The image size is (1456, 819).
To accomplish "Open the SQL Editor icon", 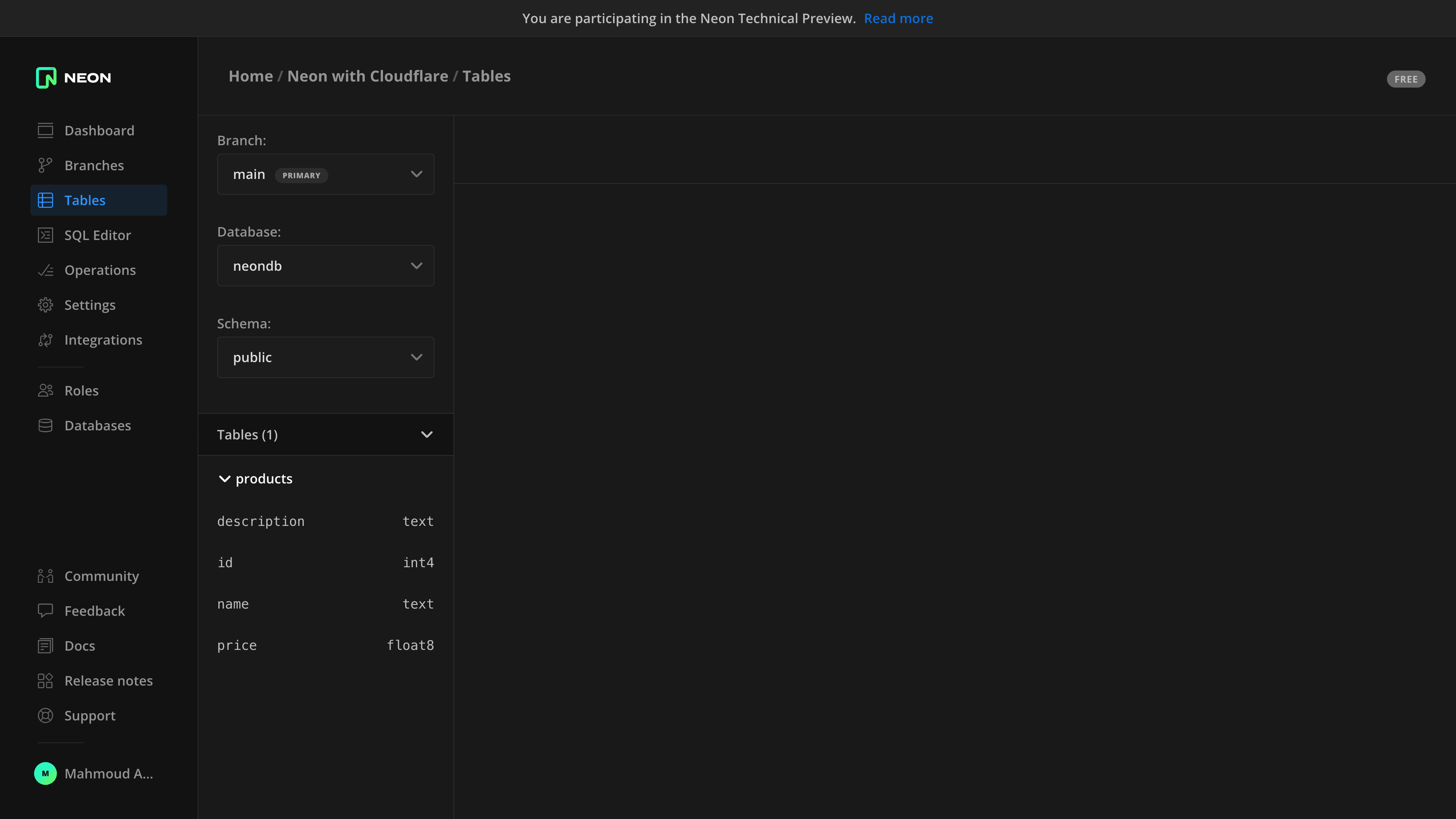I will (x=45, y=235).
